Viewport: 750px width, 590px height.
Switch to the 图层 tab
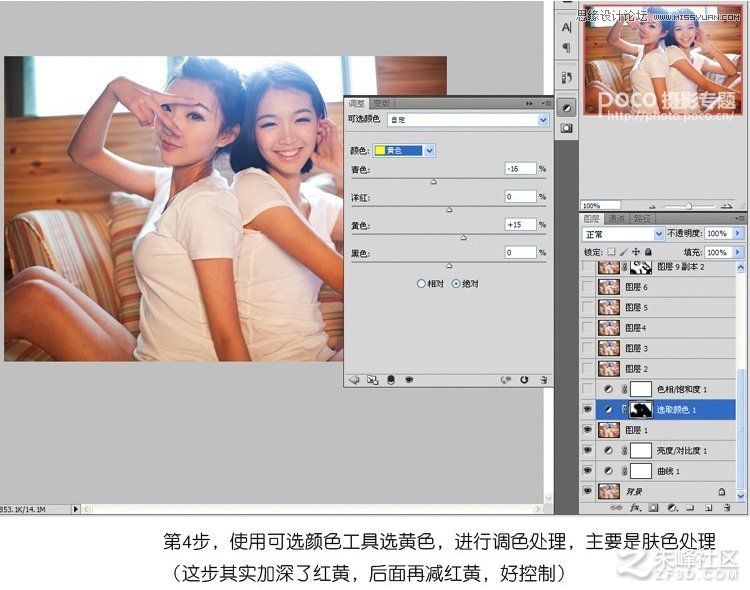coord(591,219)
